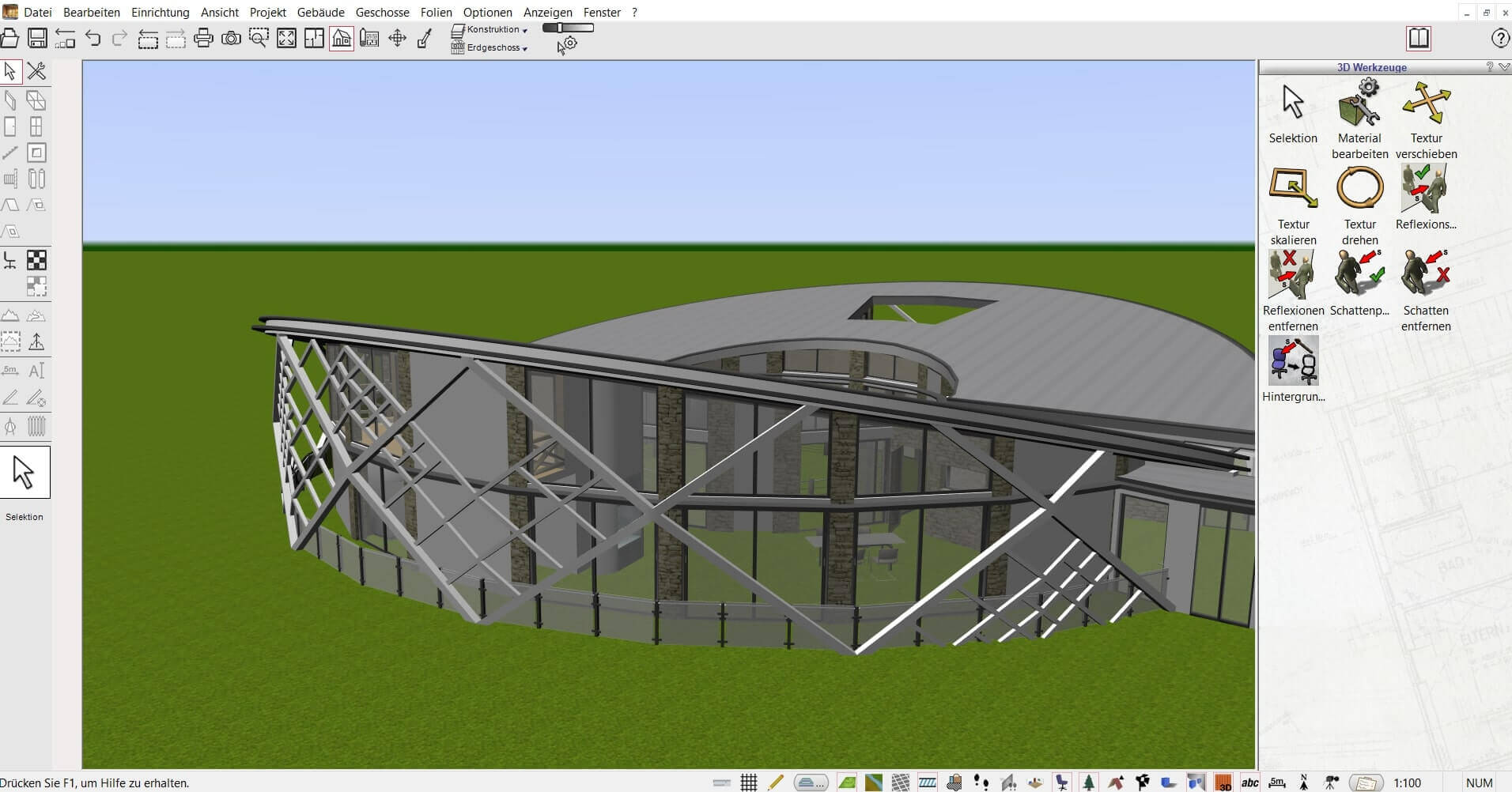The width and height of the screenshot is (1512, 792).
Task: Open the Geschosse menu
Action: (383, 12)
